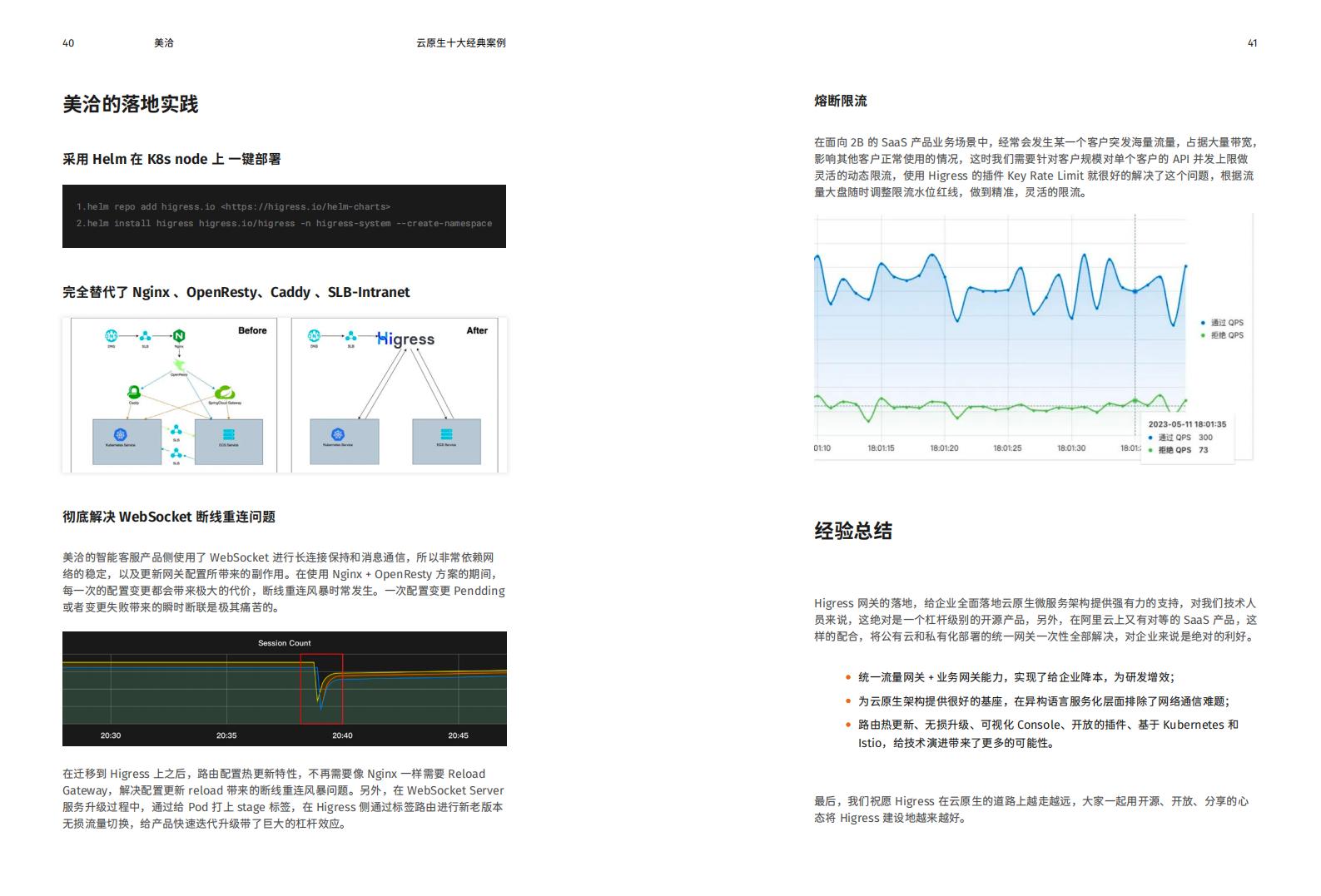
Task: Click the paragraph starting 在迁移到 Higress 上之后
Action: click(x=284, y=799)
